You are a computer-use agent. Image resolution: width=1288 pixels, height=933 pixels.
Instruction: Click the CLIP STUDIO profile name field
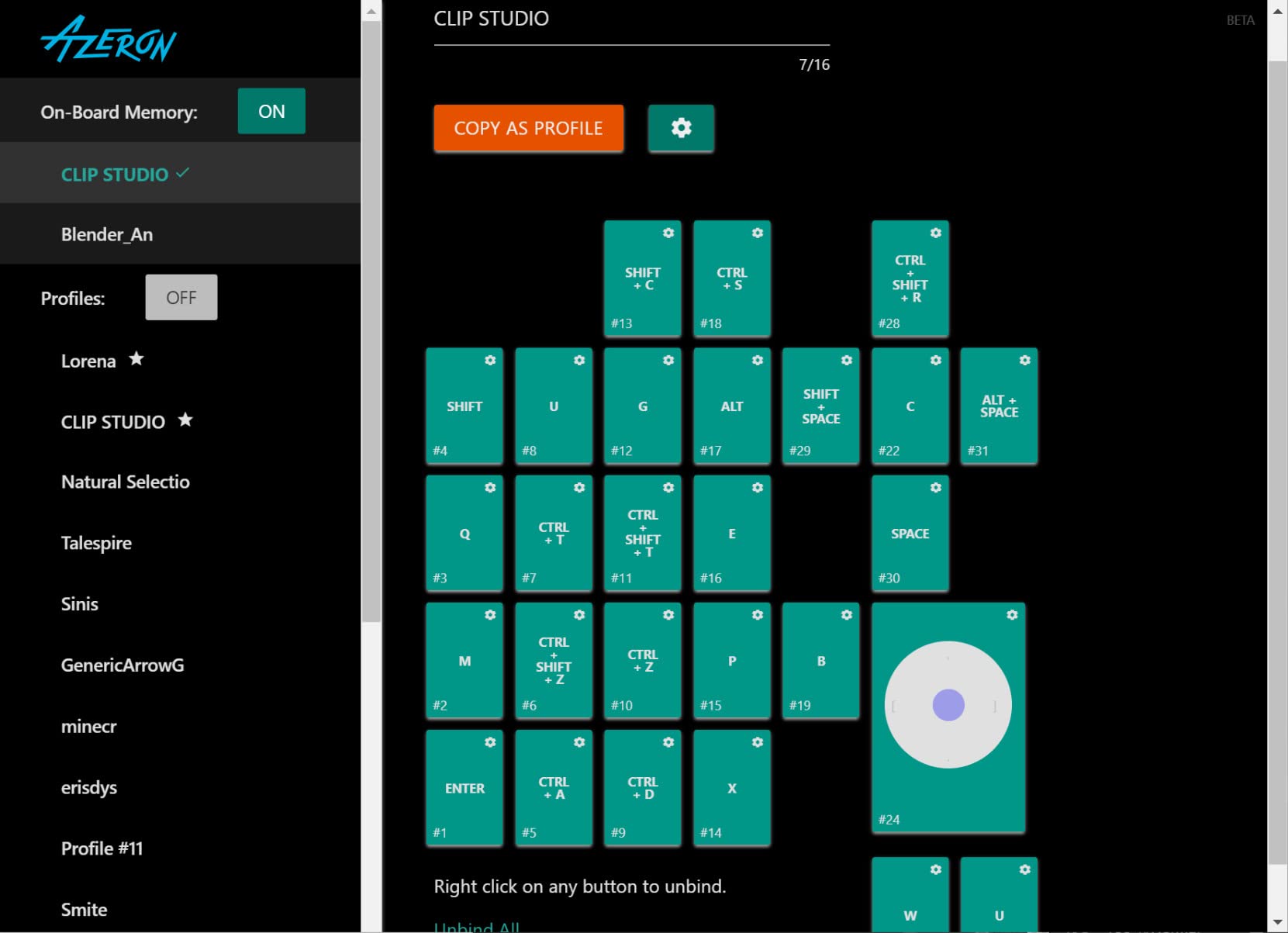[x=632, y=22]
